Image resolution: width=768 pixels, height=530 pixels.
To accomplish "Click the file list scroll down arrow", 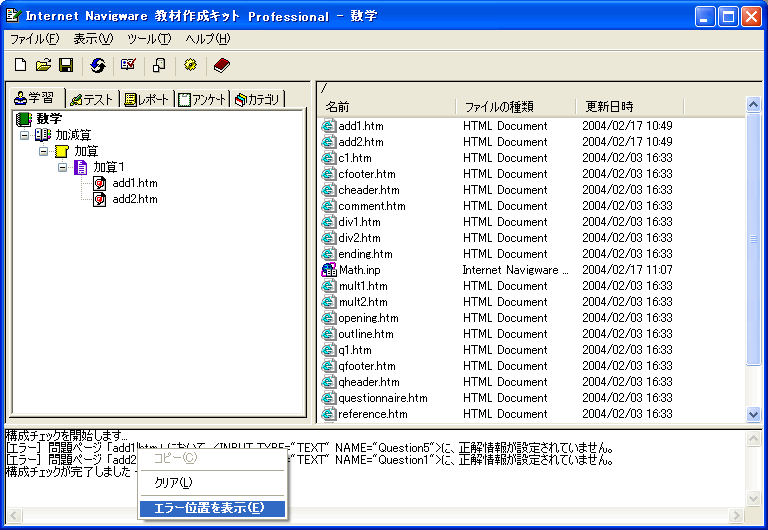I will pyautogui.click(x=753, y=414).
